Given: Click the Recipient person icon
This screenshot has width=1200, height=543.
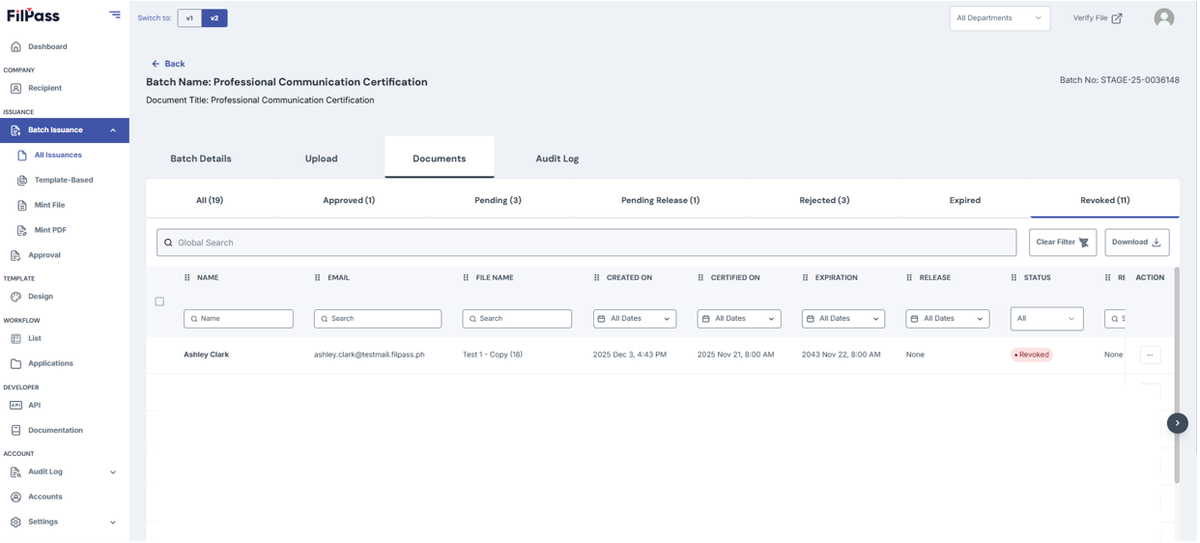Looking at the screenshot, I should pos(16,88).
